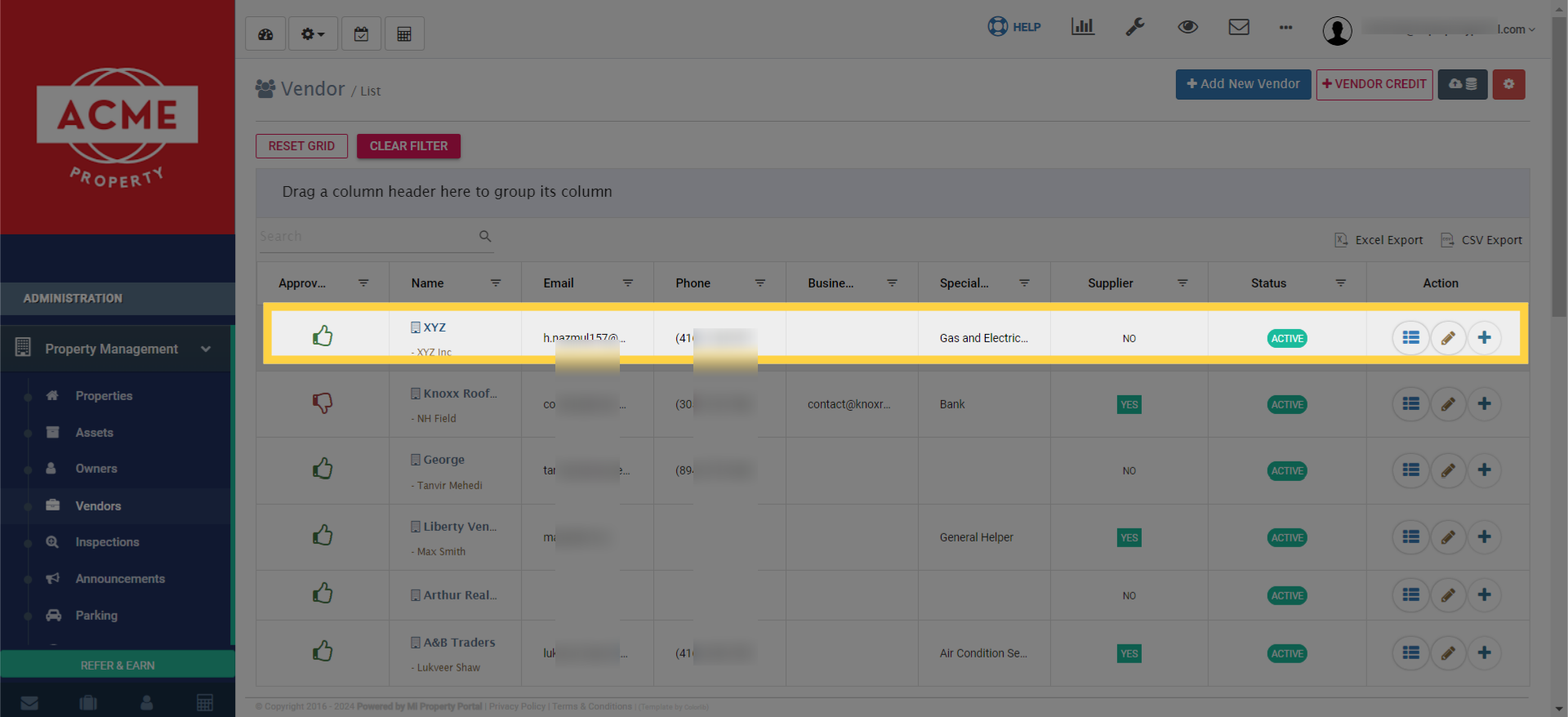
Task: Open Properties in the sidebar
Action: coord(104,396)
